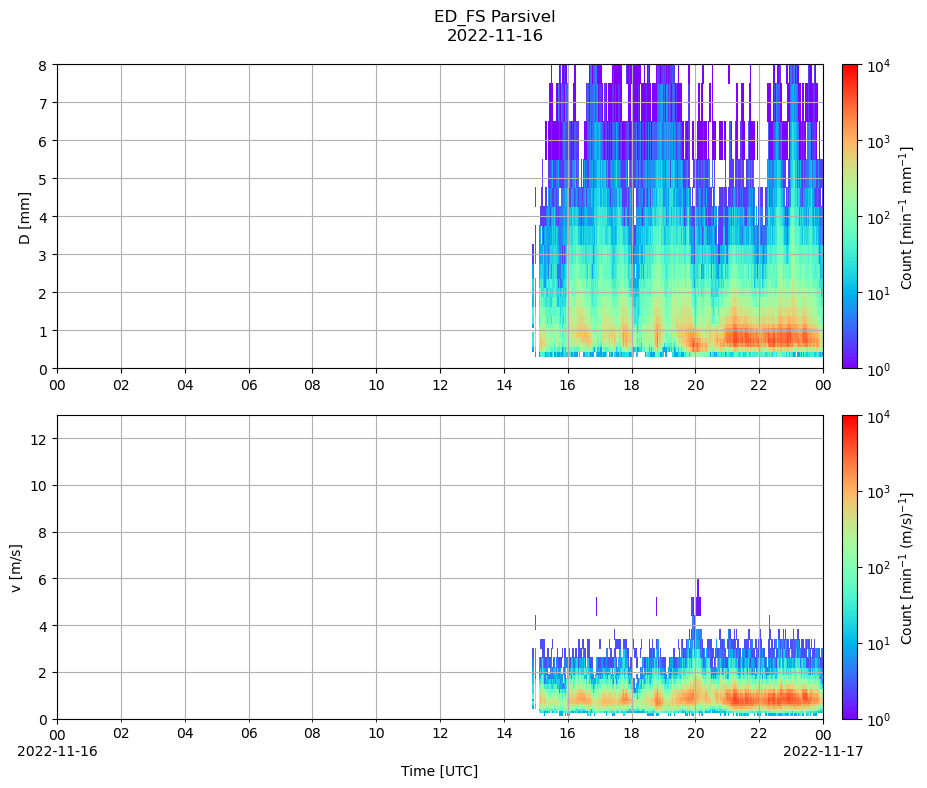Image resolution: width=927 pixels, height=788 pixels.
Task: Click y-axis tick "3" on the D plot
Action: click(43, 255)
